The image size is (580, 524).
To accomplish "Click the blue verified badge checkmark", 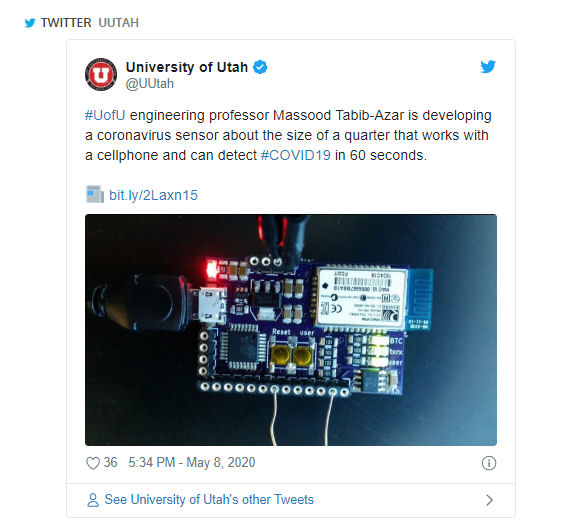I will (x=260, y=67).
